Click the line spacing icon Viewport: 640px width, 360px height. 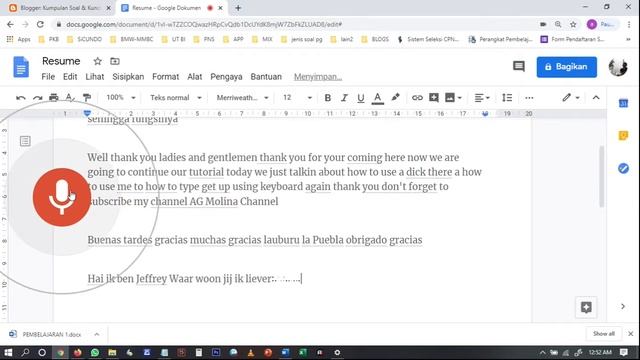point(507,98)
